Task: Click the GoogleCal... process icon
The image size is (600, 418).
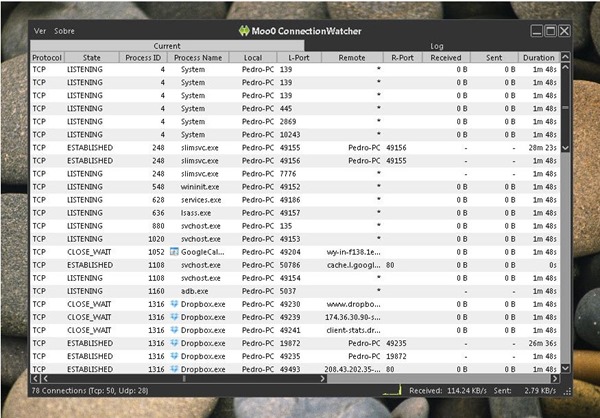Action: 174,251
